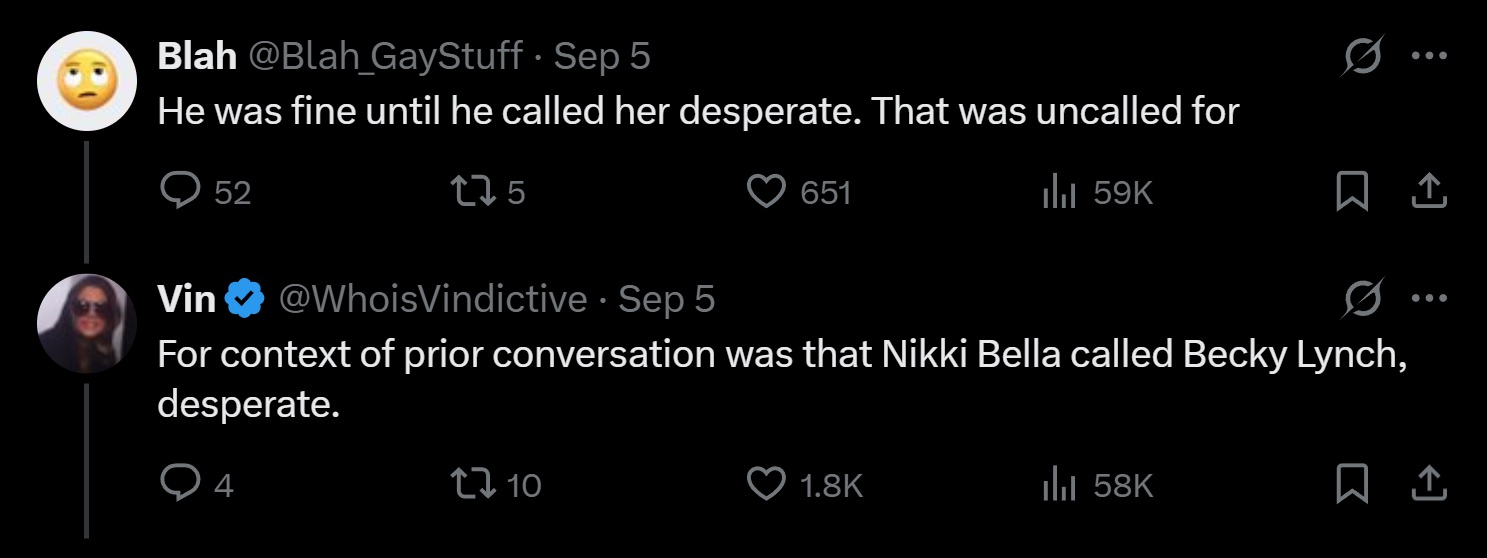Click Vin's sunglasses profile avatar
This screenshot has width=1487, height=558.
coord(86,323)
